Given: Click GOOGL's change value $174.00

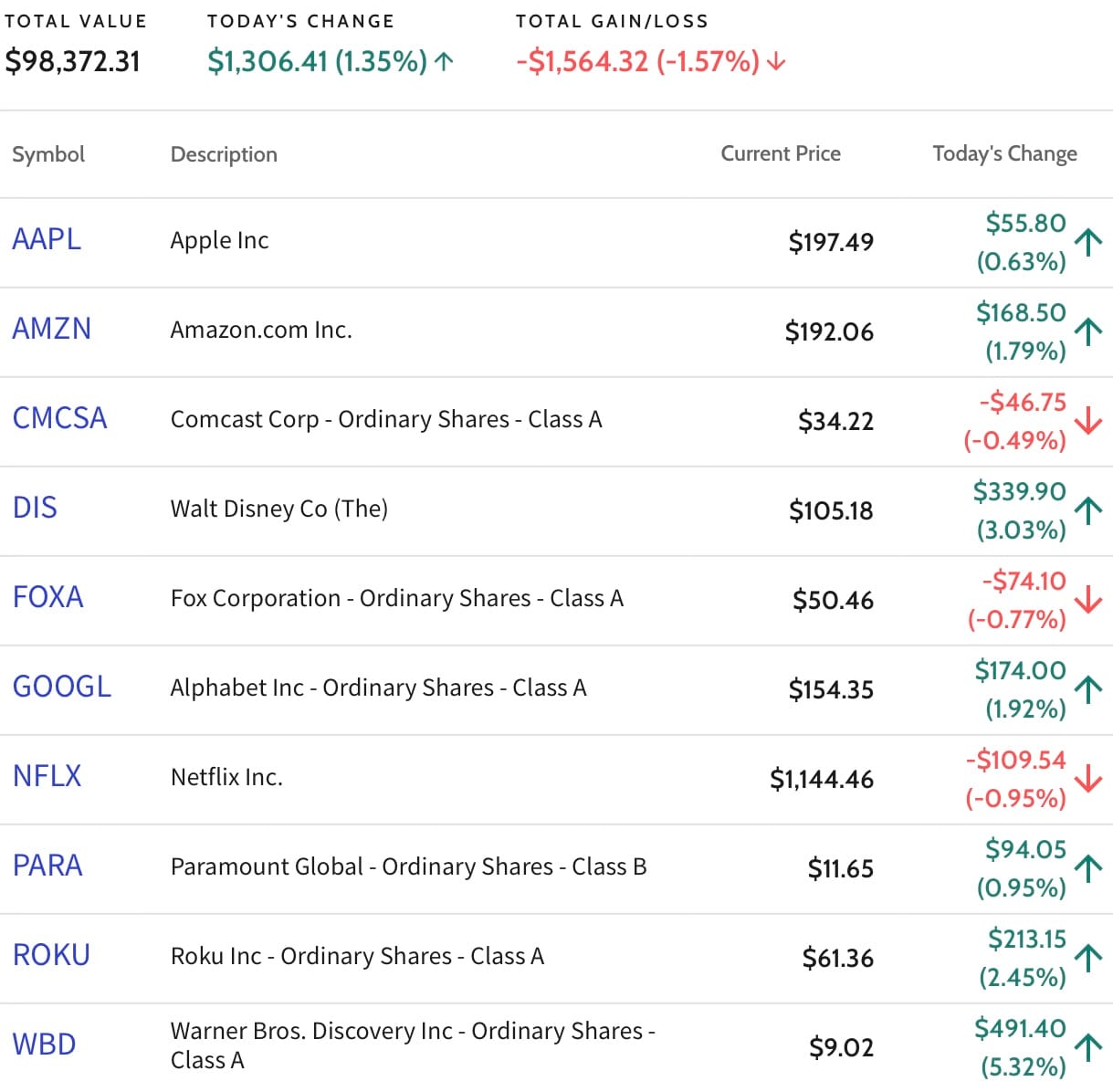Looking at the screenshot, I should pos(1020,670).
